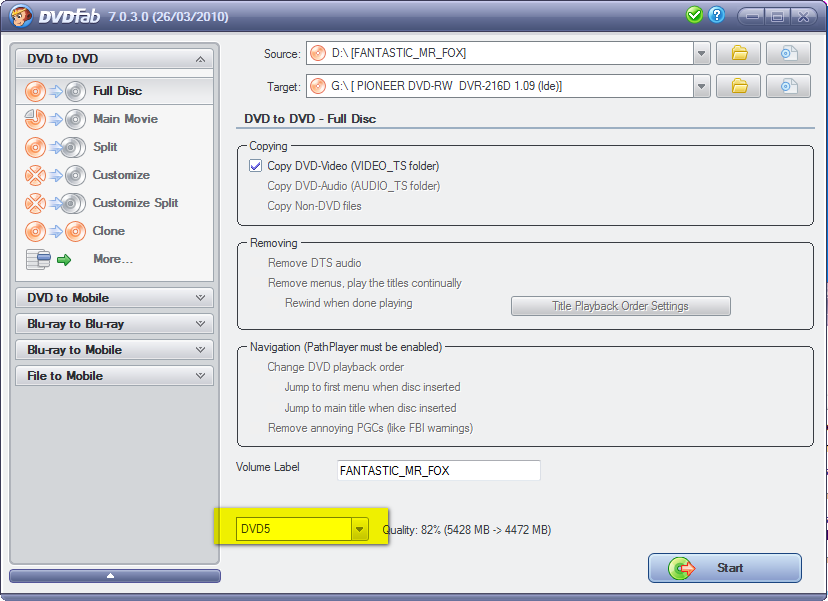Click the Volume Label text field
Image resolution: width=828 pixels, height=601 pixels.
(x=439, y=471)
